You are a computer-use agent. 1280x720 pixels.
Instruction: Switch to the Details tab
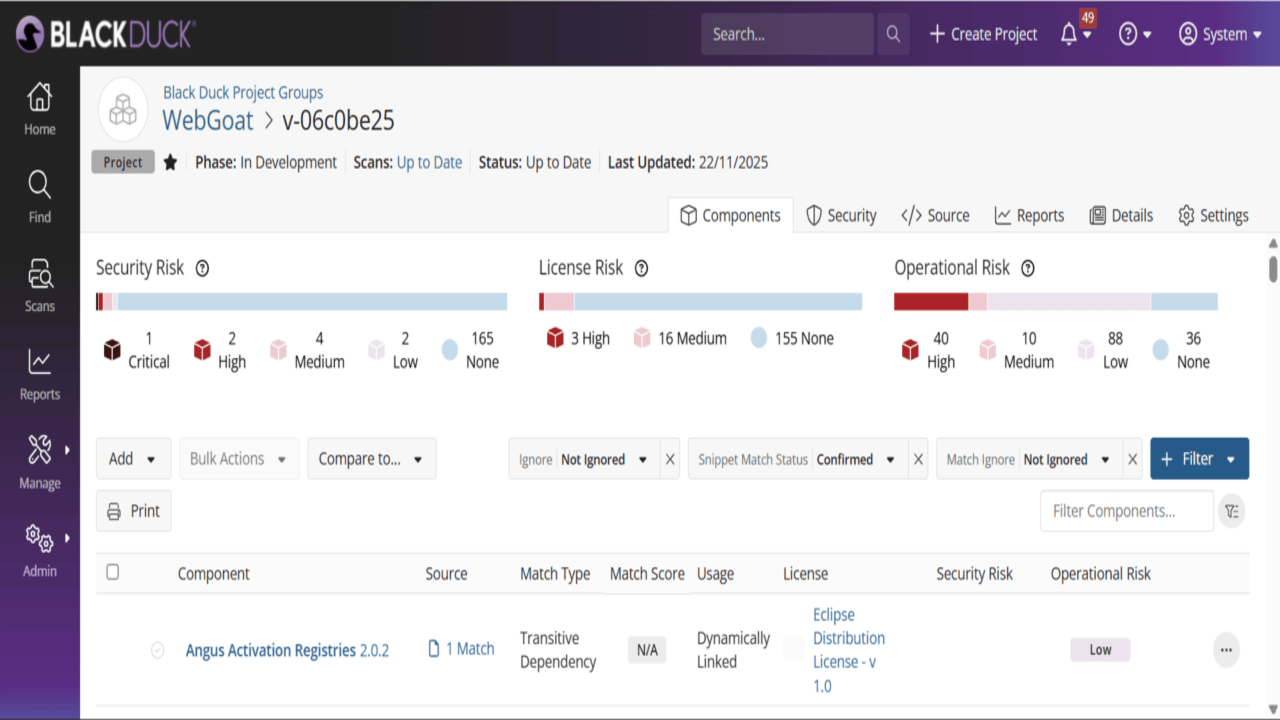click(x=1121, y=215)
